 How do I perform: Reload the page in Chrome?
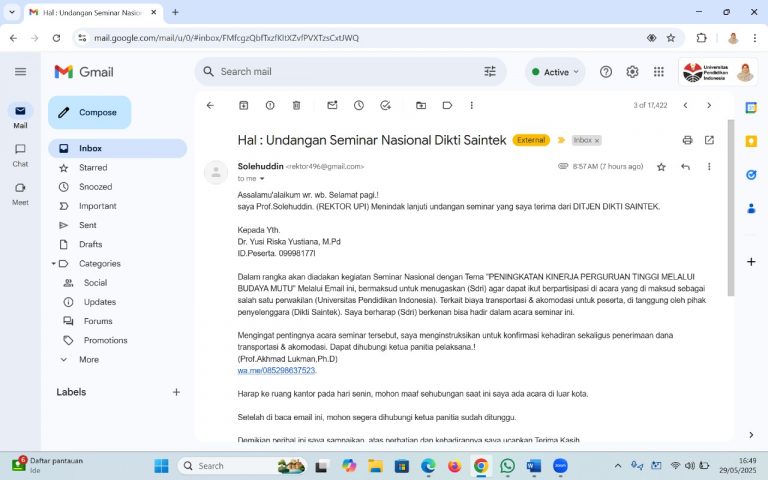pos(56,38)
